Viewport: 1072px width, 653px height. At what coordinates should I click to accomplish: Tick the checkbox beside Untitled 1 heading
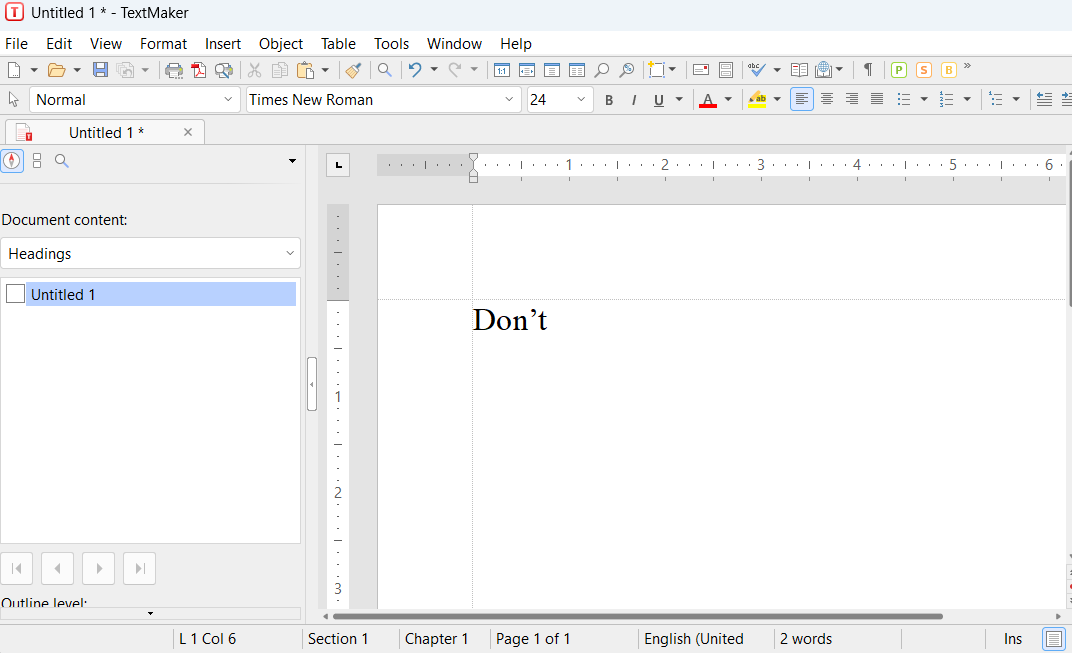pos(15,294)
